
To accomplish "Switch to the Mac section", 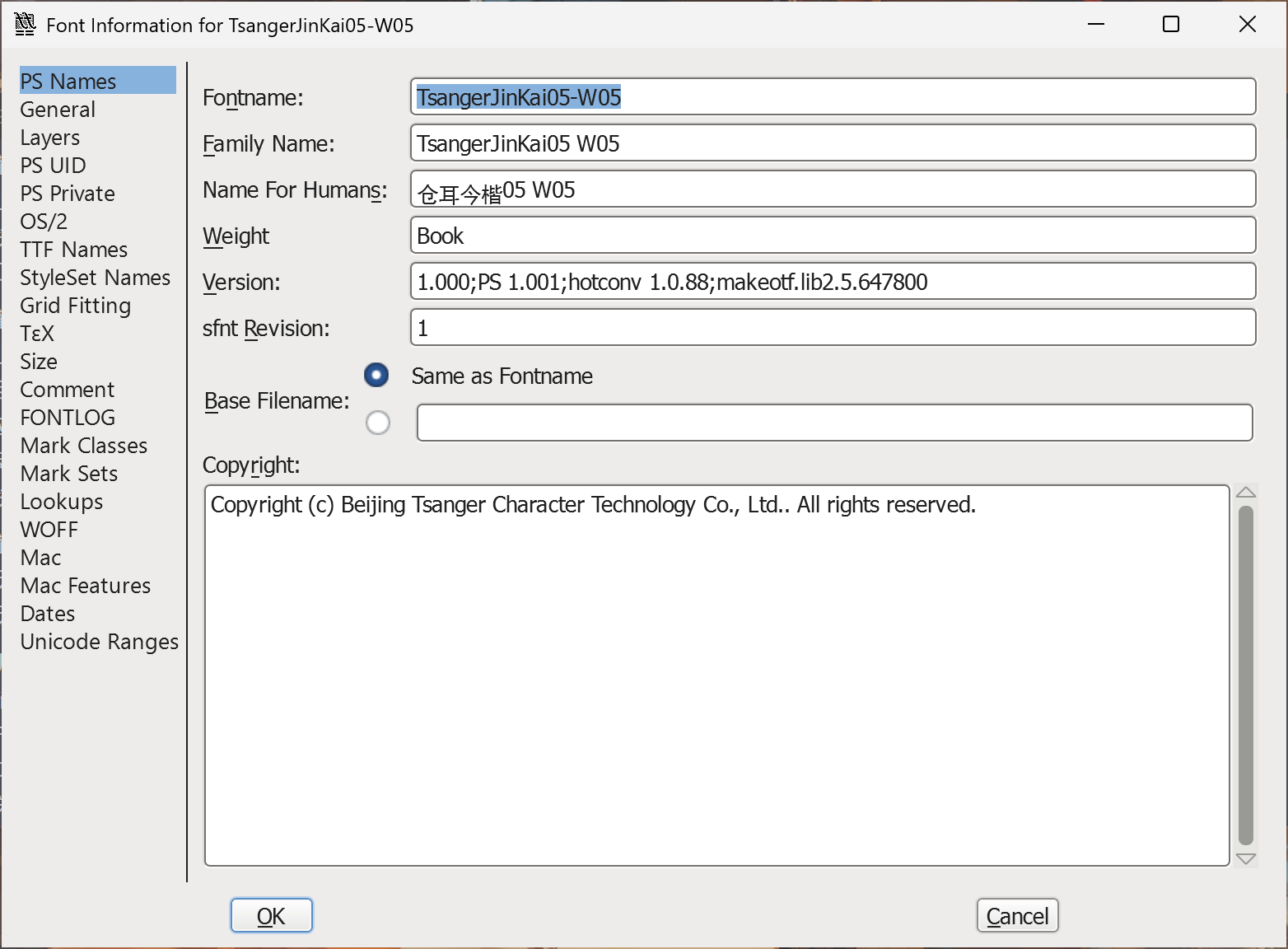I will (41, 558).
